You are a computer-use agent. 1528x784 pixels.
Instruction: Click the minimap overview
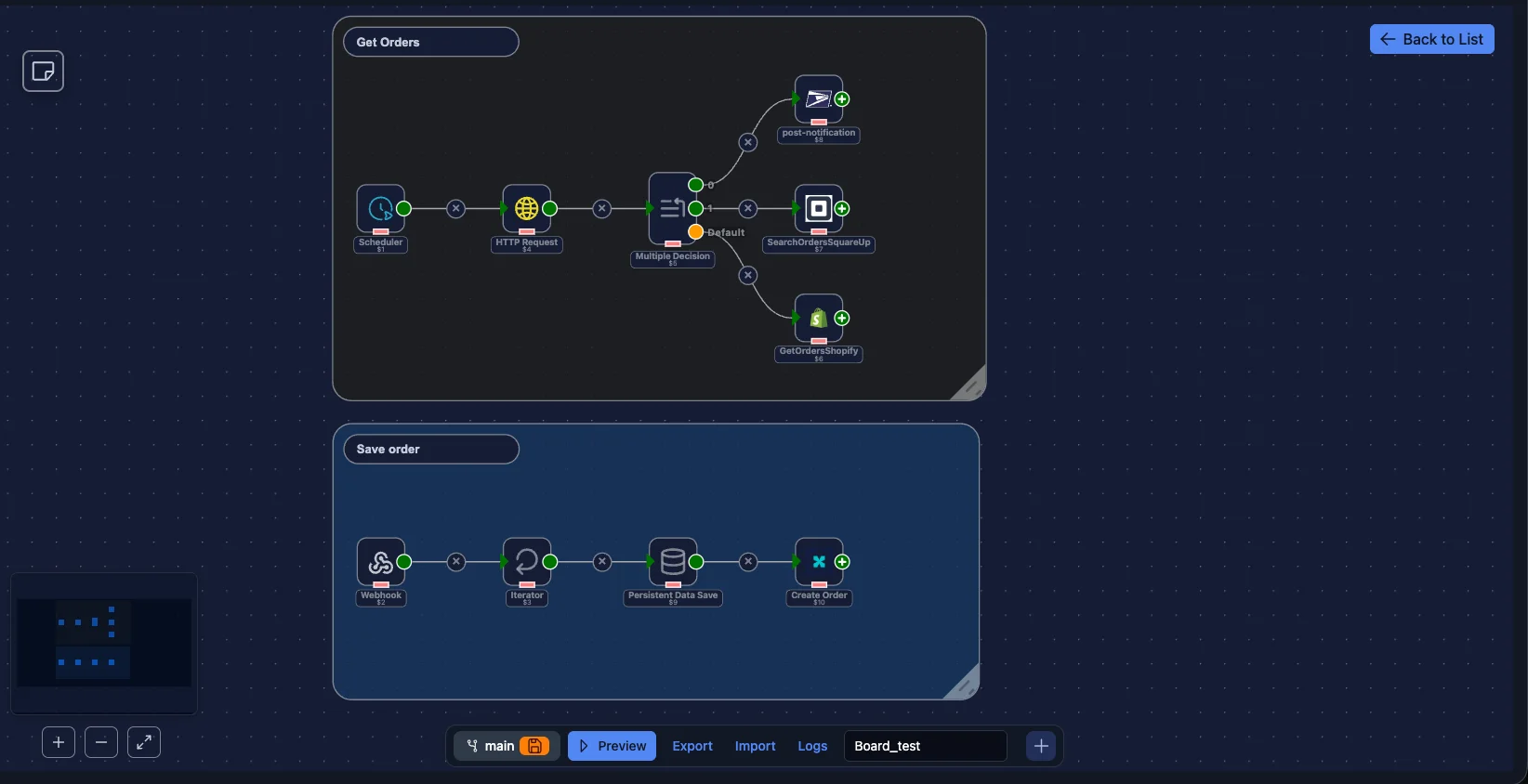coord(104,643)
